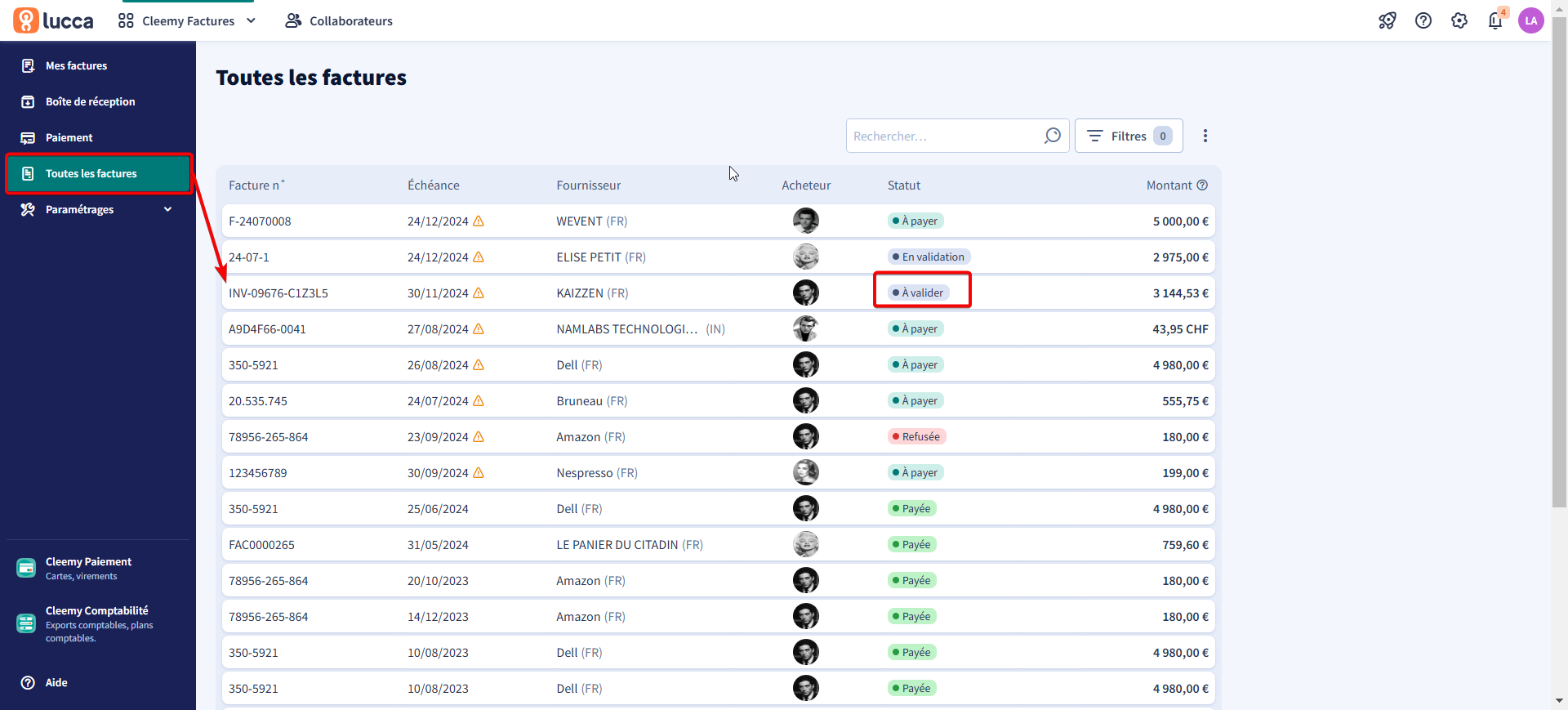Click LE PANIER DU CITADIN supplier
The width and height of the screenshot is (1568, 710).
point(630,545)
